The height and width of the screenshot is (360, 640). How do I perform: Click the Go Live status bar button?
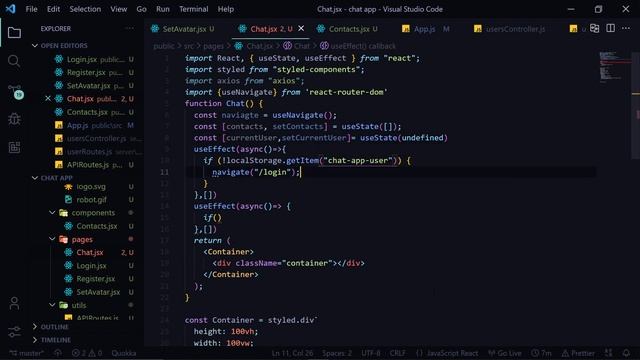coord(505,353)
